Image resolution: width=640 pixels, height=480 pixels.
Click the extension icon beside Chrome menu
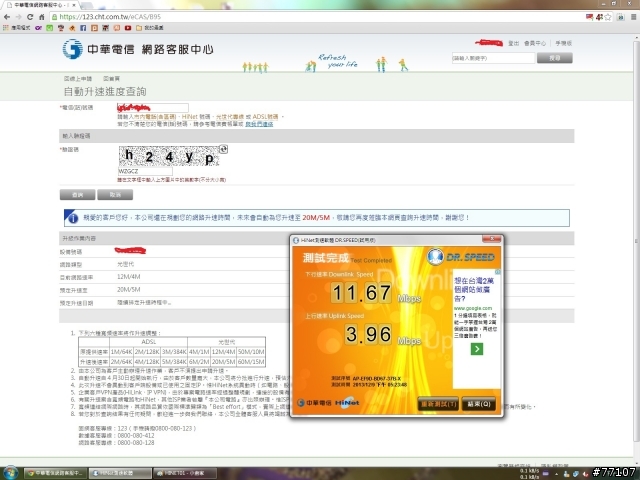(621, 17)
